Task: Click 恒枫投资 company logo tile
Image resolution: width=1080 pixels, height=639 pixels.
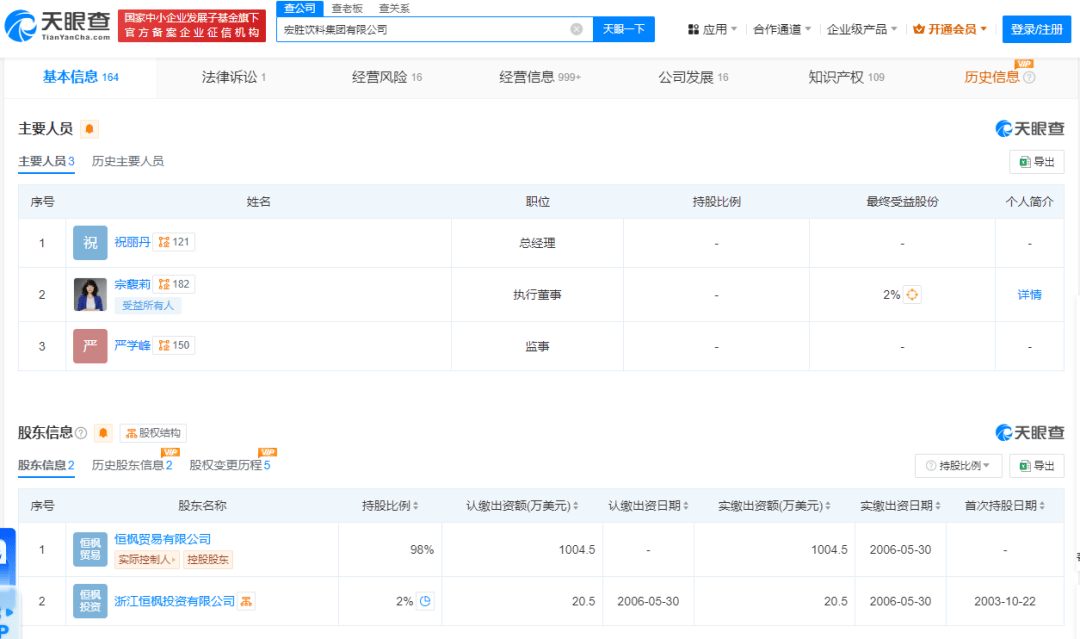Action: click(90, 600)
